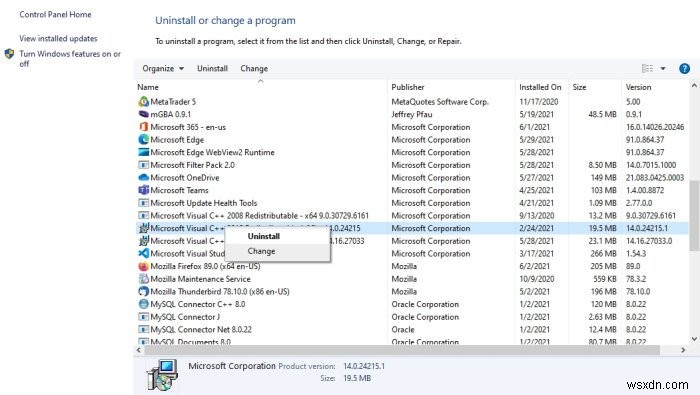Screen dimensions: 700x395
Task: Click the Microsoft Filter Pack 2.0 icon
Action: (x=143, y=165)
